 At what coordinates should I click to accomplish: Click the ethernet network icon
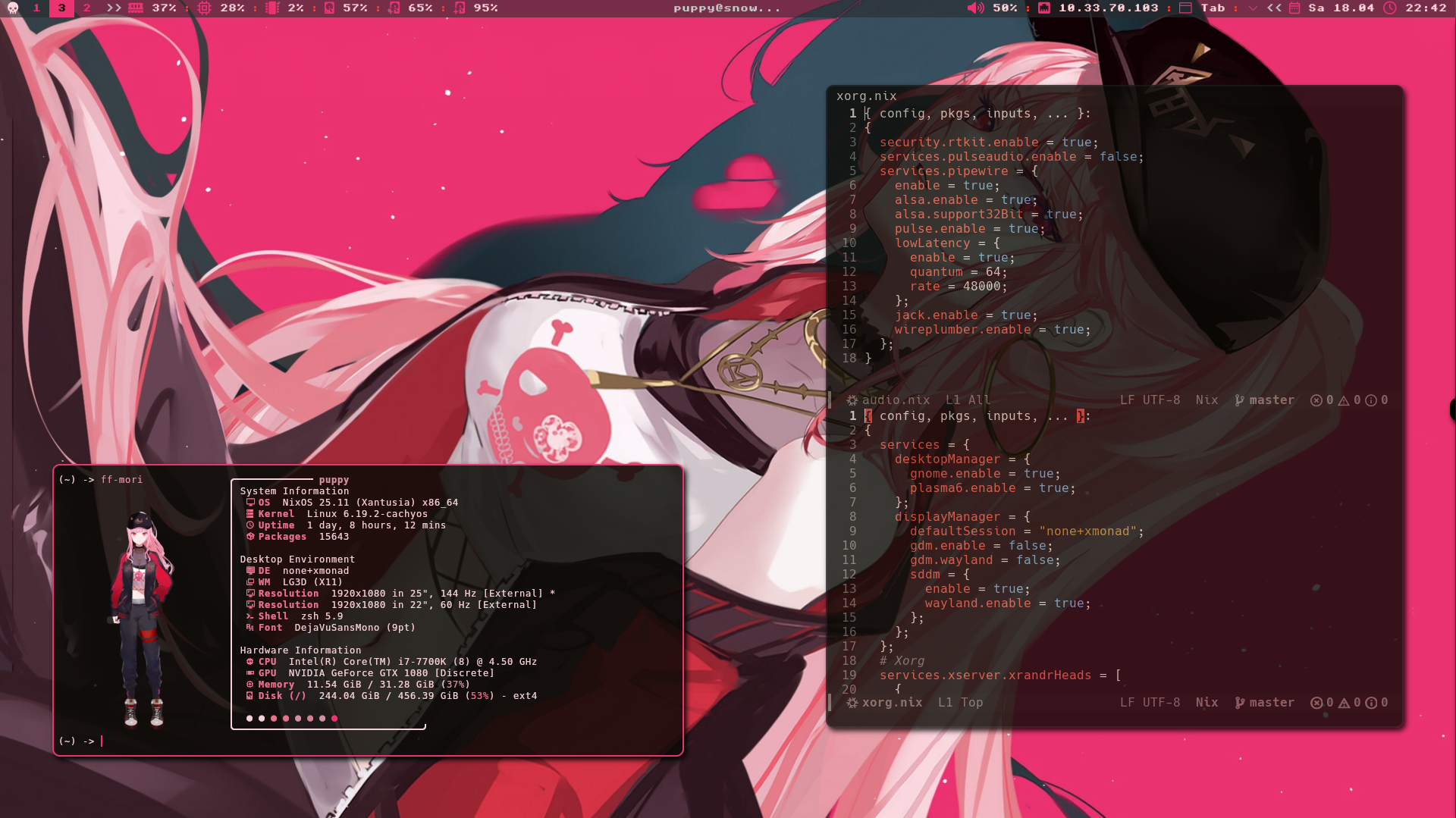click(x=1044, y=8)
